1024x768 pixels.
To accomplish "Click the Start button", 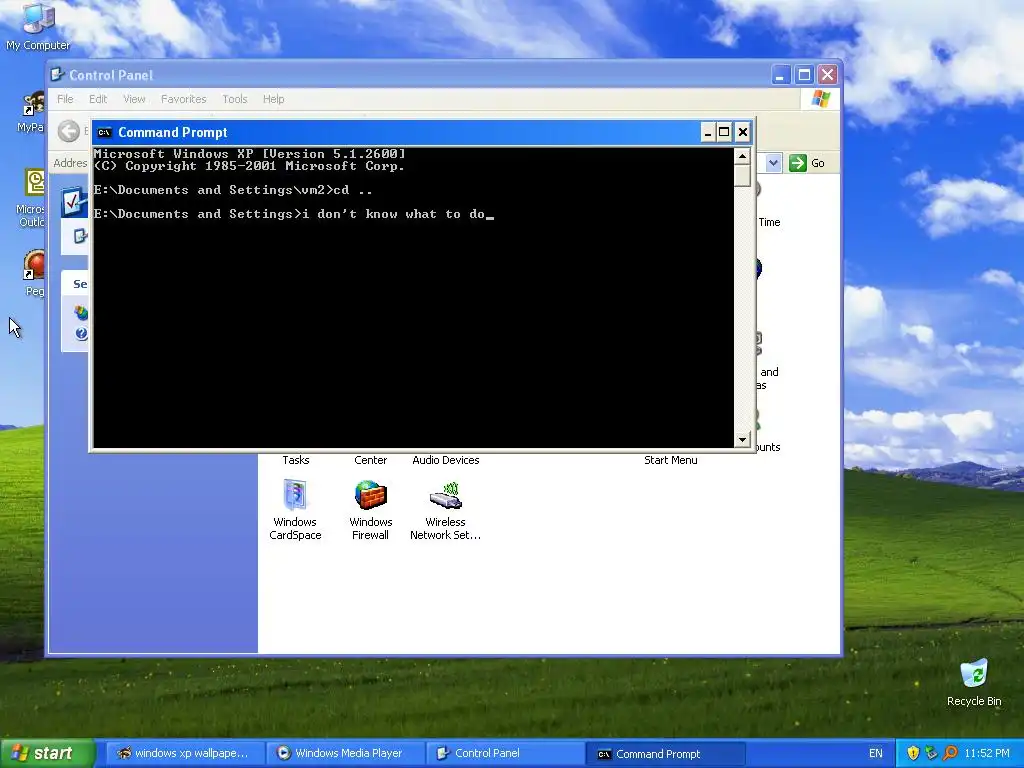I will click(x=46, y=753).
